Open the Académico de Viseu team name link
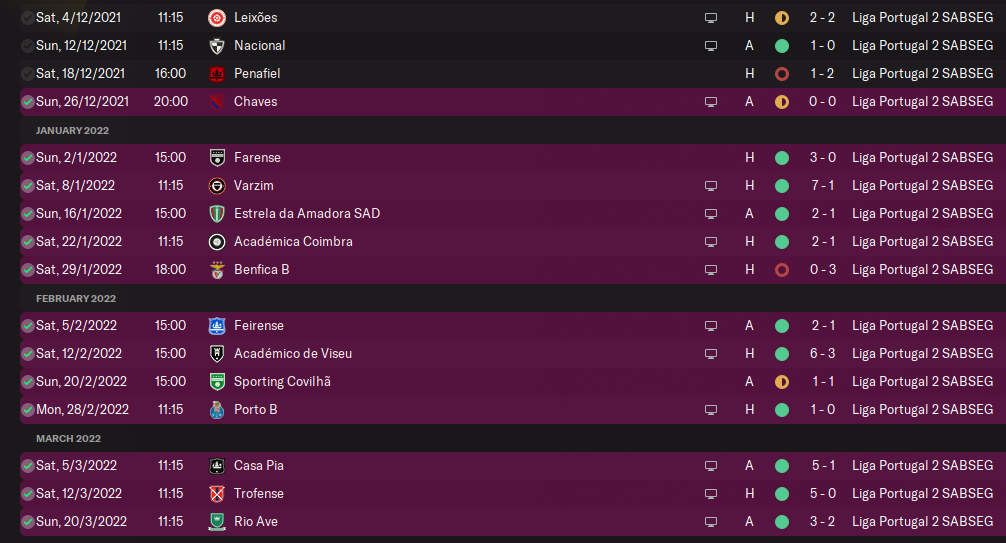 [292, 354]
